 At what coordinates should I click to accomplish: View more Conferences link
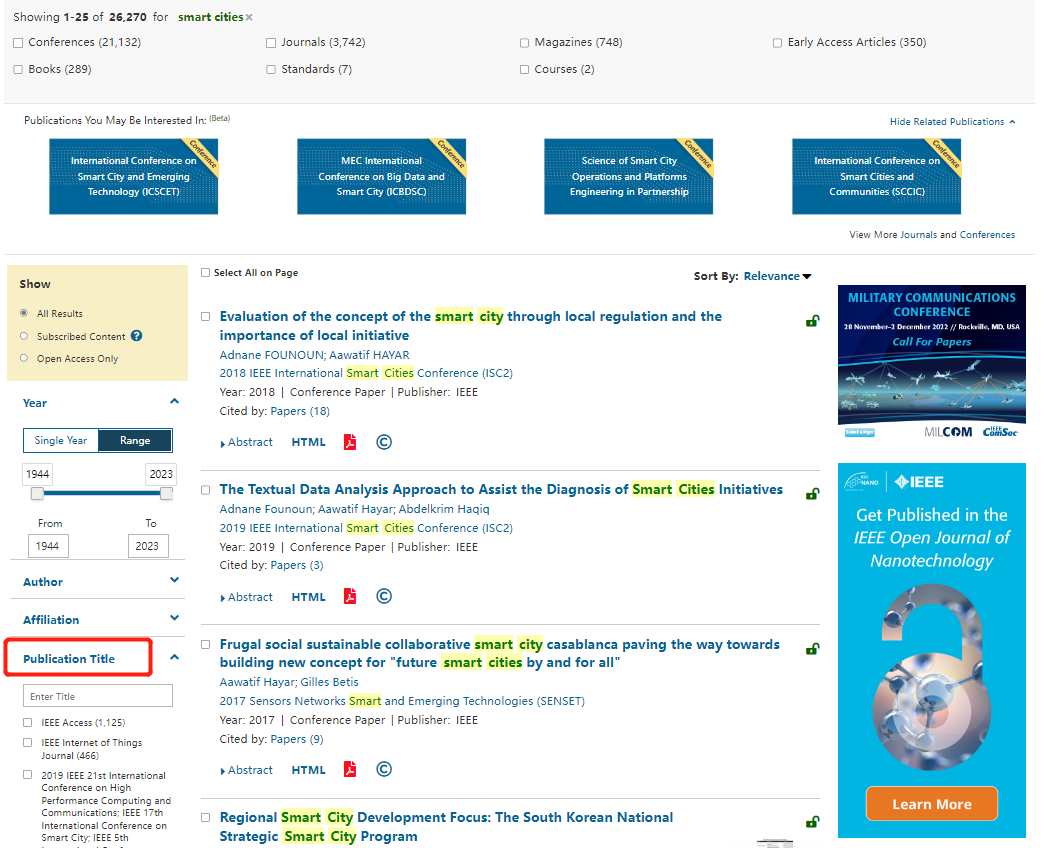coord(987,235)
